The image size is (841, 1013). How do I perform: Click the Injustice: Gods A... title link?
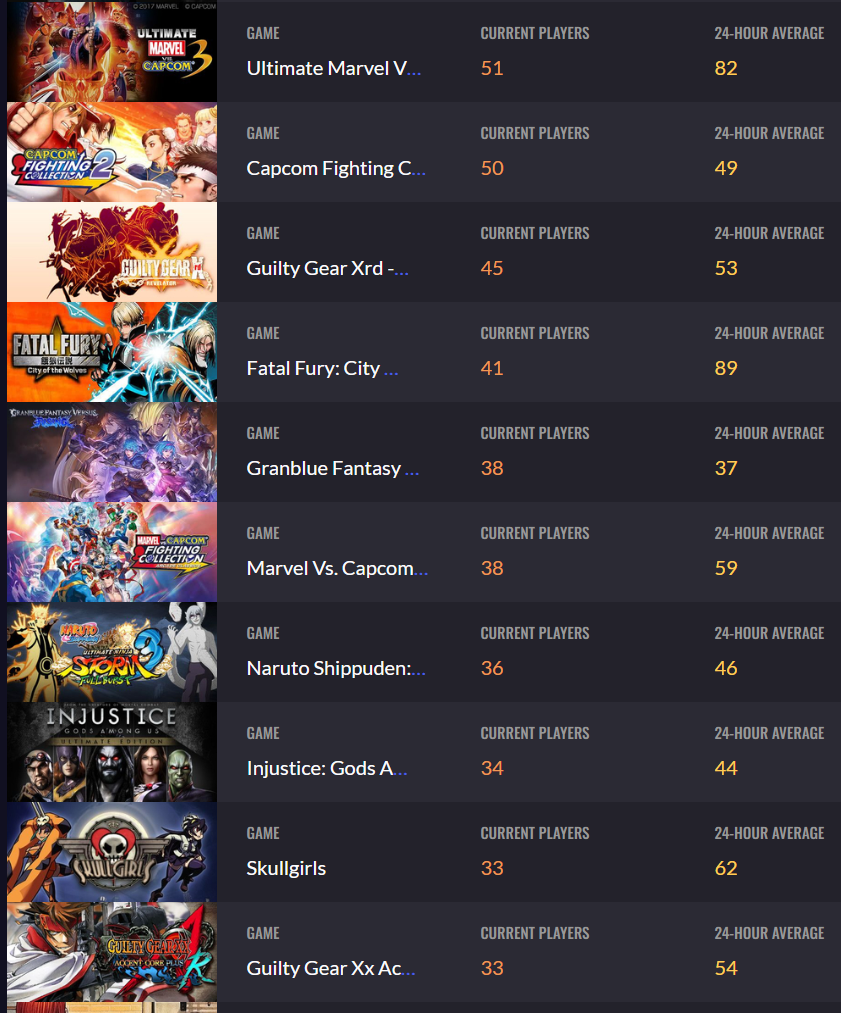point(327,769)
